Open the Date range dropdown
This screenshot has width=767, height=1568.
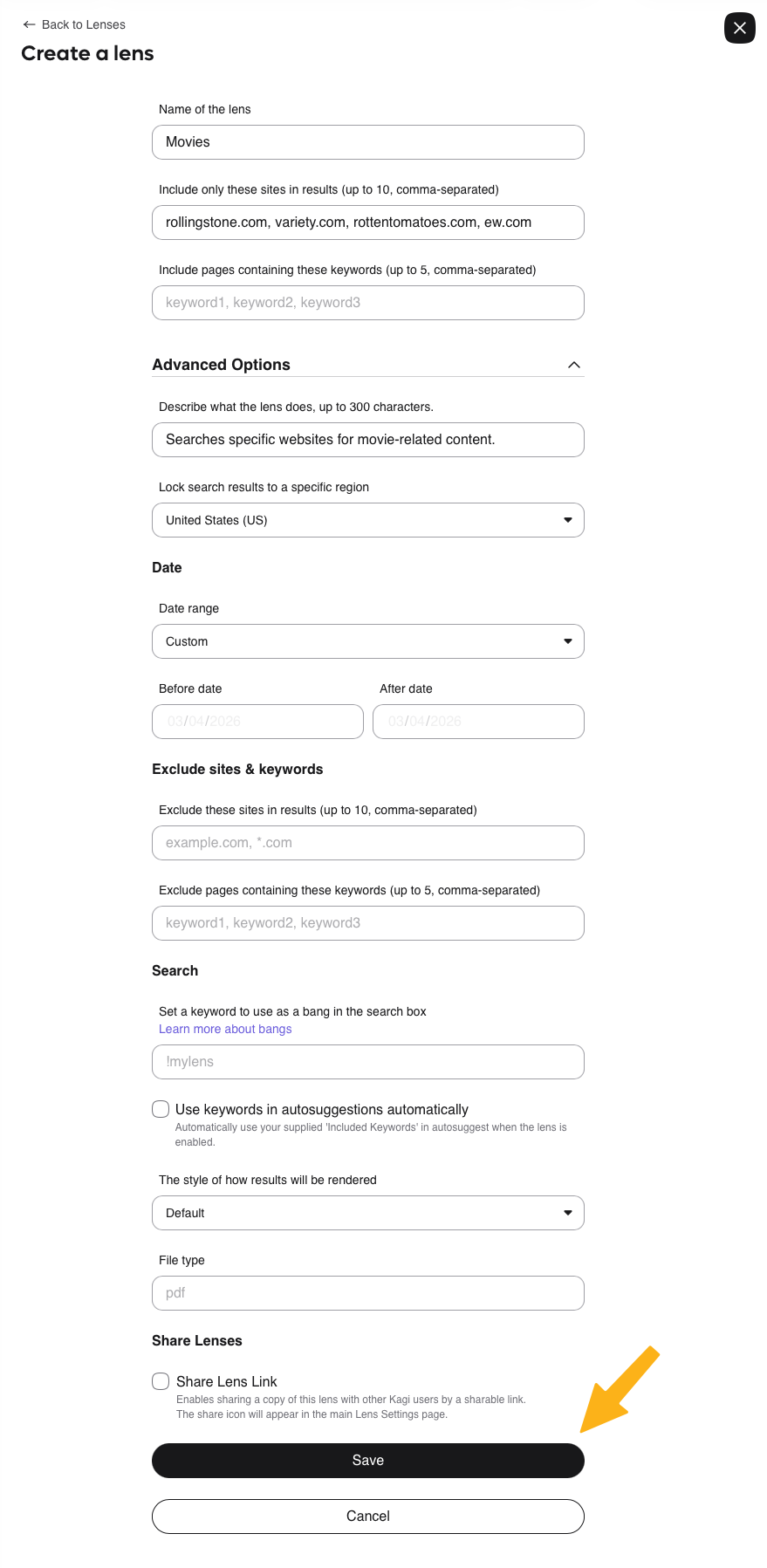[367, 641]
